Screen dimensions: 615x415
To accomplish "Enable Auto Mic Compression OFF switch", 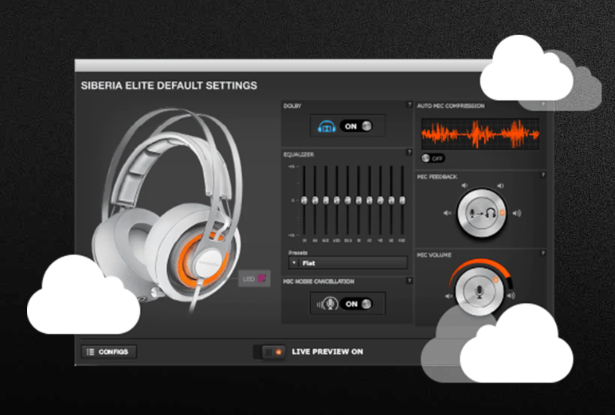I will [x=433, y=158].
